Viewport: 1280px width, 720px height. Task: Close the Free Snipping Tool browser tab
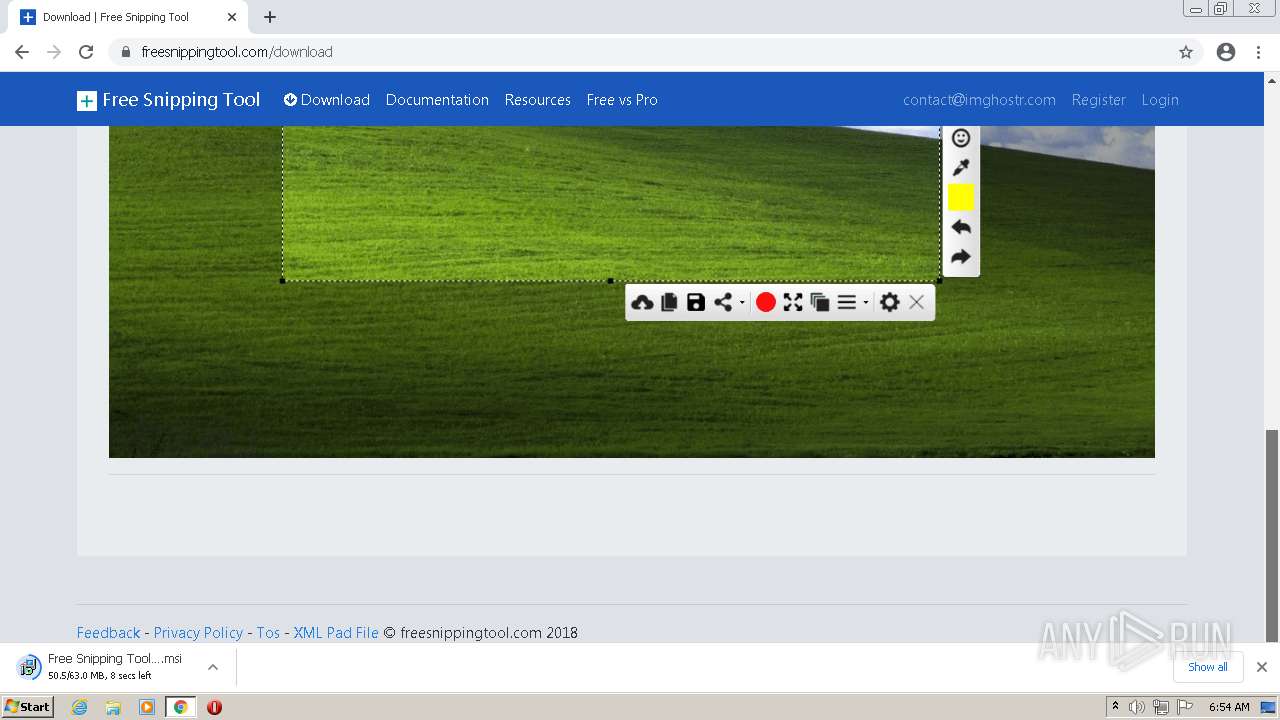(x=231, y=17)
